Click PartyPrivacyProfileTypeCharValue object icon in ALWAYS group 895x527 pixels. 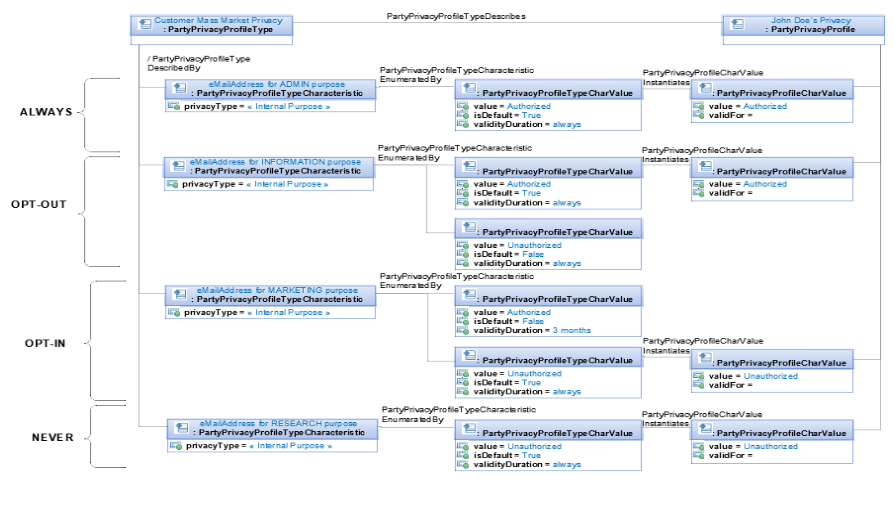[x=469, y=88]
